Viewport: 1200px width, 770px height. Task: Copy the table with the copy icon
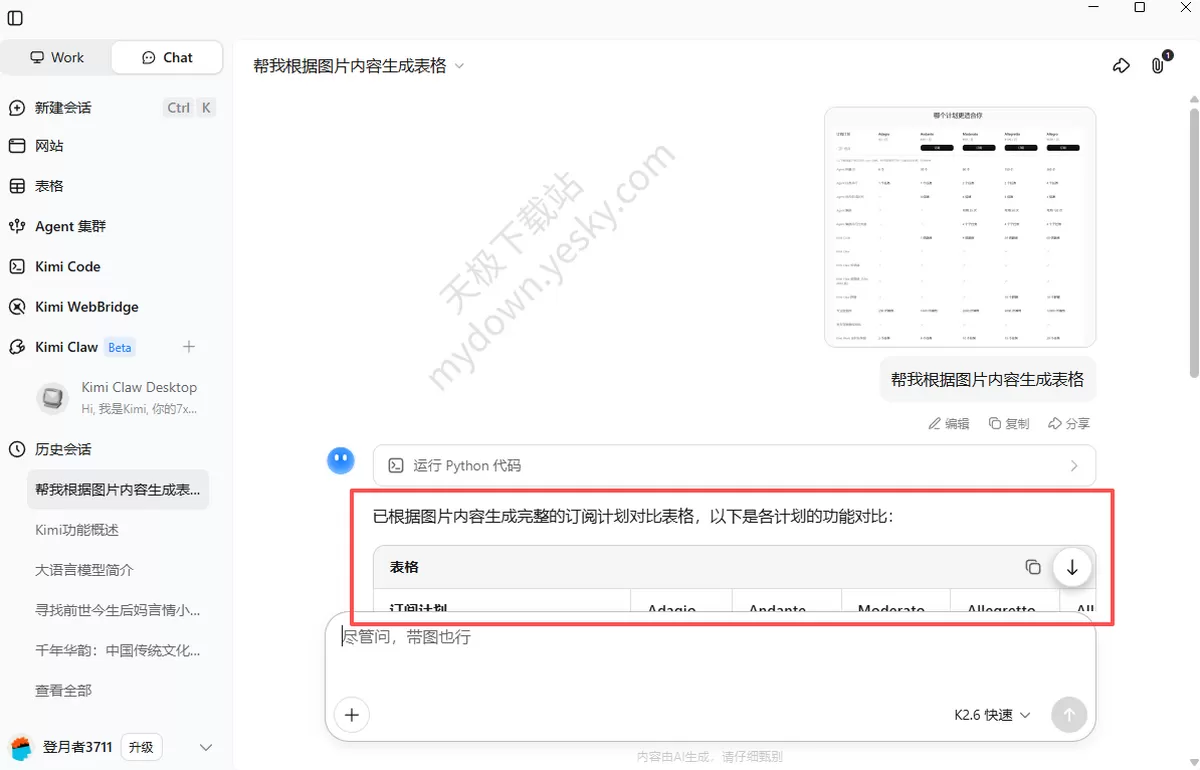(x=1033, y=567)
